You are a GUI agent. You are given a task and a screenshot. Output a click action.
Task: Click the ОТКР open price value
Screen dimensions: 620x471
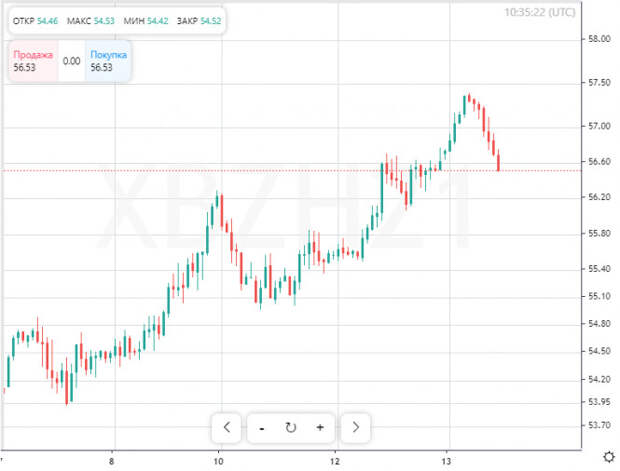pos(47,21)
